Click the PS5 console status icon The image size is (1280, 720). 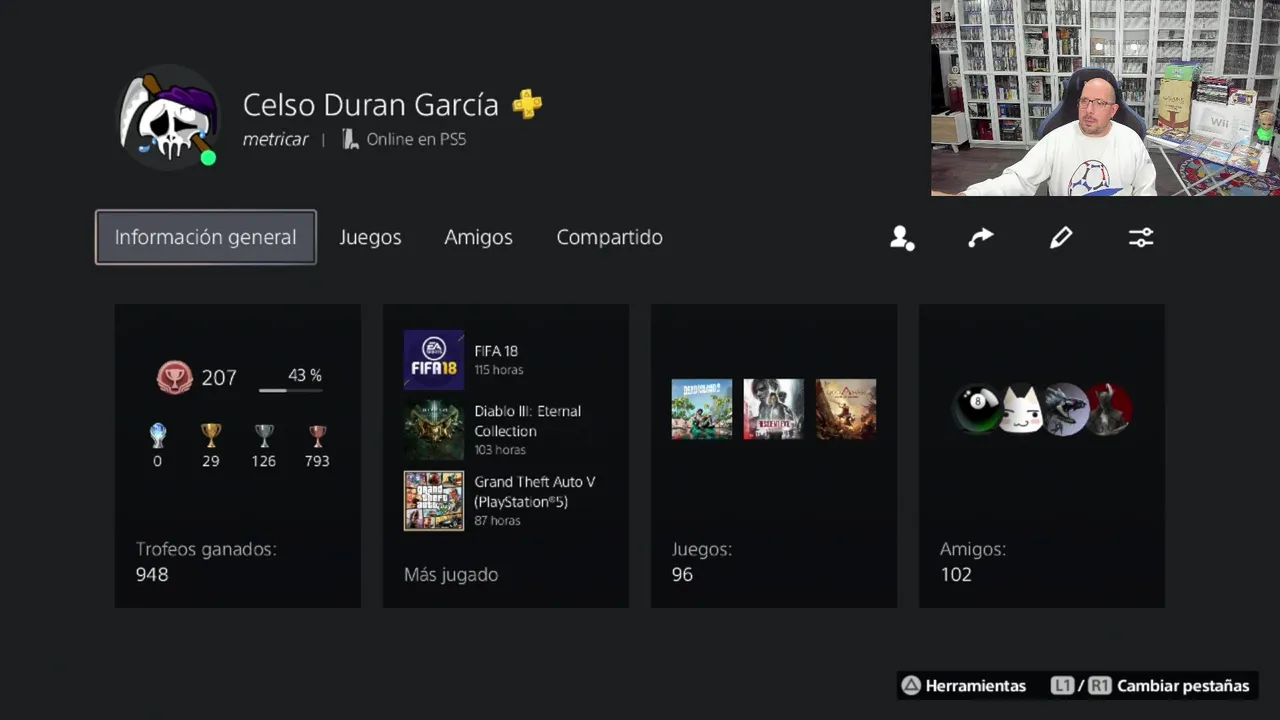point(349,139)
